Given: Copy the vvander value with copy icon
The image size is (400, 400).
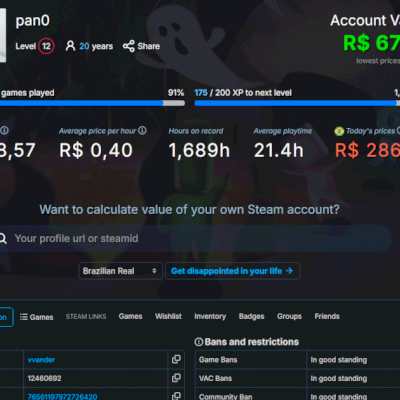Looking at the screenshot, I should click(x=176, y=359).
